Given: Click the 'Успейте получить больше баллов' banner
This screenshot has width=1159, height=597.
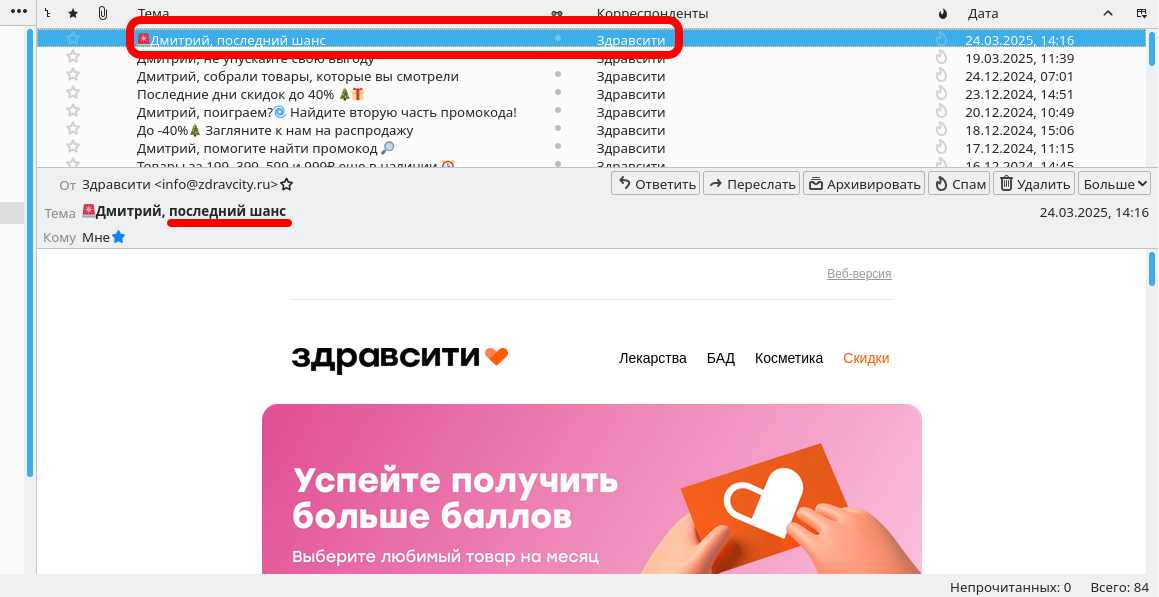Looking at the screenshot, I should pyautogui.click(x=591, y=489).
